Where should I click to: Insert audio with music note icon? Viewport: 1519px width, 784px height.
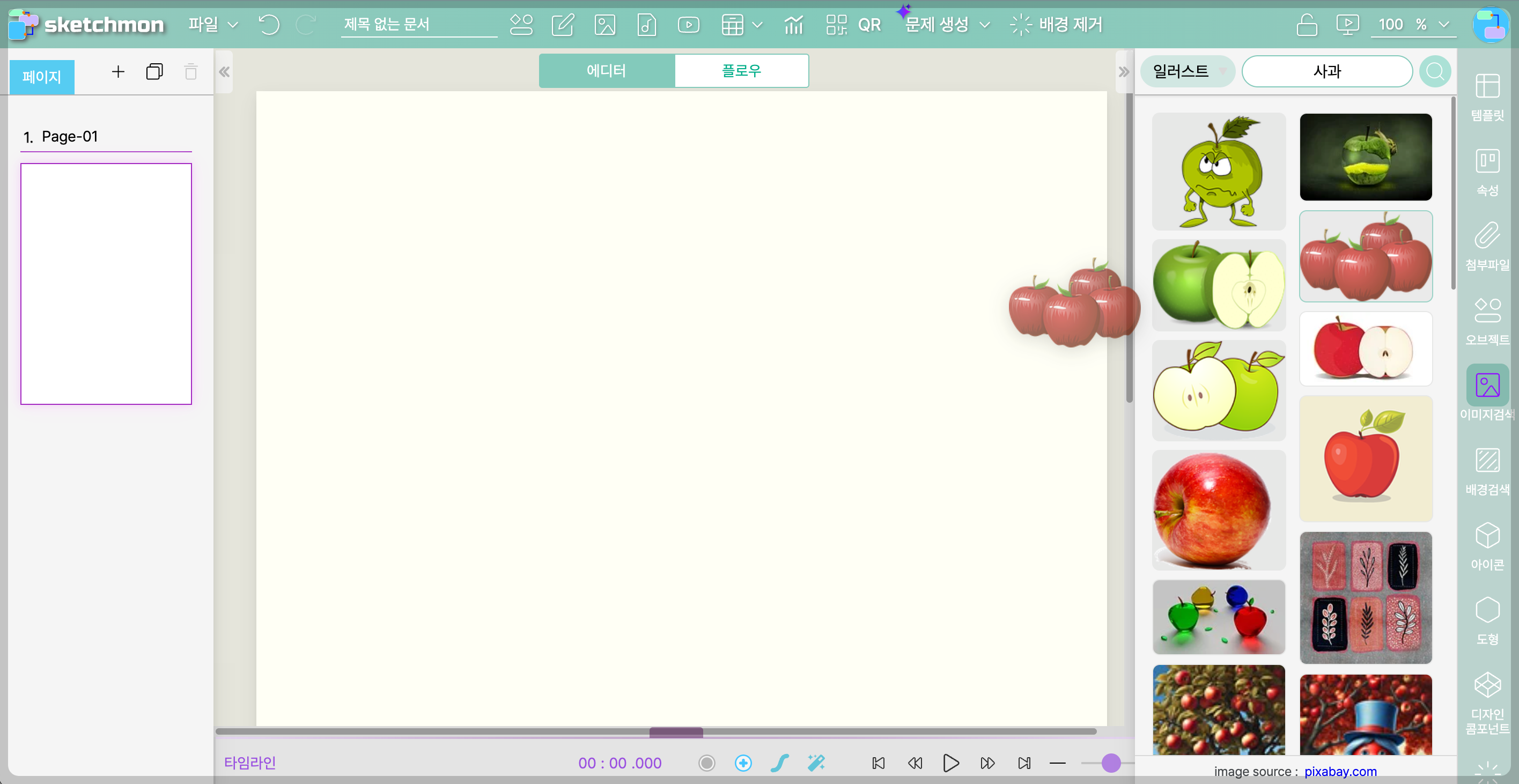(647, 25)
